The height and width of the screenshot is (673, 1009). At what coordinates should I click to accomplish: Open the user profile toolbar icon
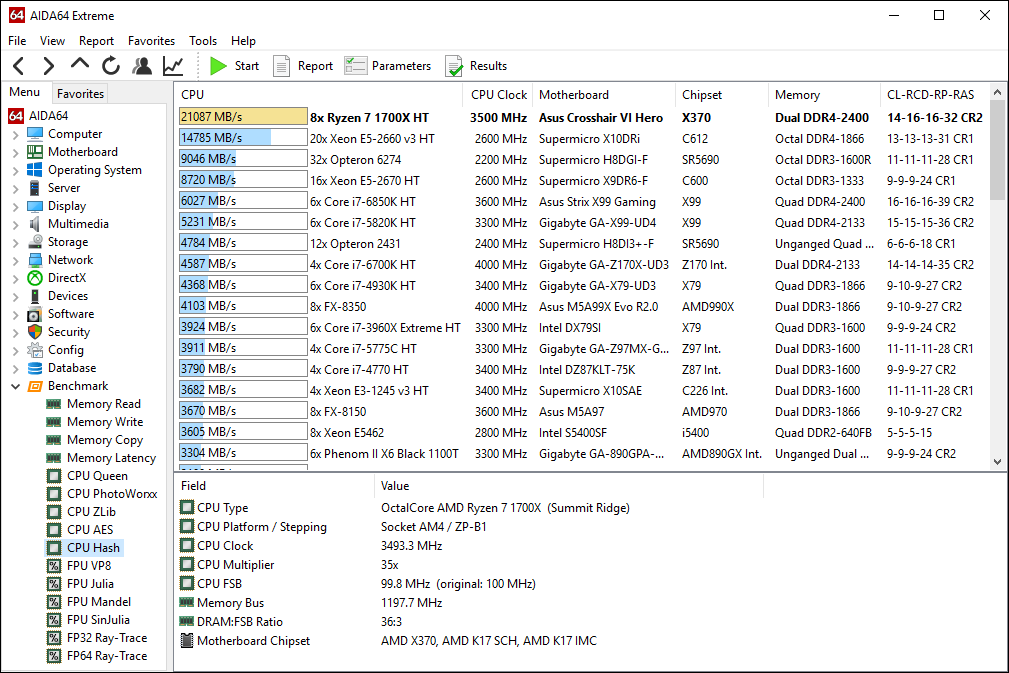[x=142, y=66]
